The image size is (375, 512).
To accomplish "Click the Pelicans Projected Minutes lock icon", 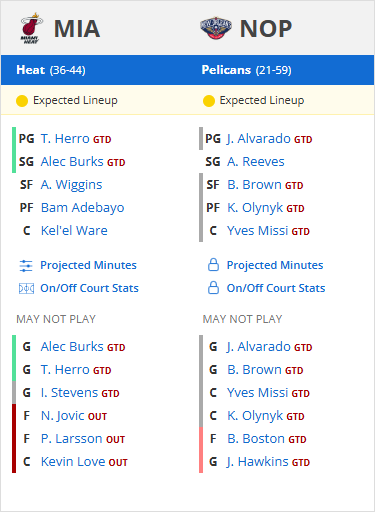I will pyautogui.click(x=213, y=265).
